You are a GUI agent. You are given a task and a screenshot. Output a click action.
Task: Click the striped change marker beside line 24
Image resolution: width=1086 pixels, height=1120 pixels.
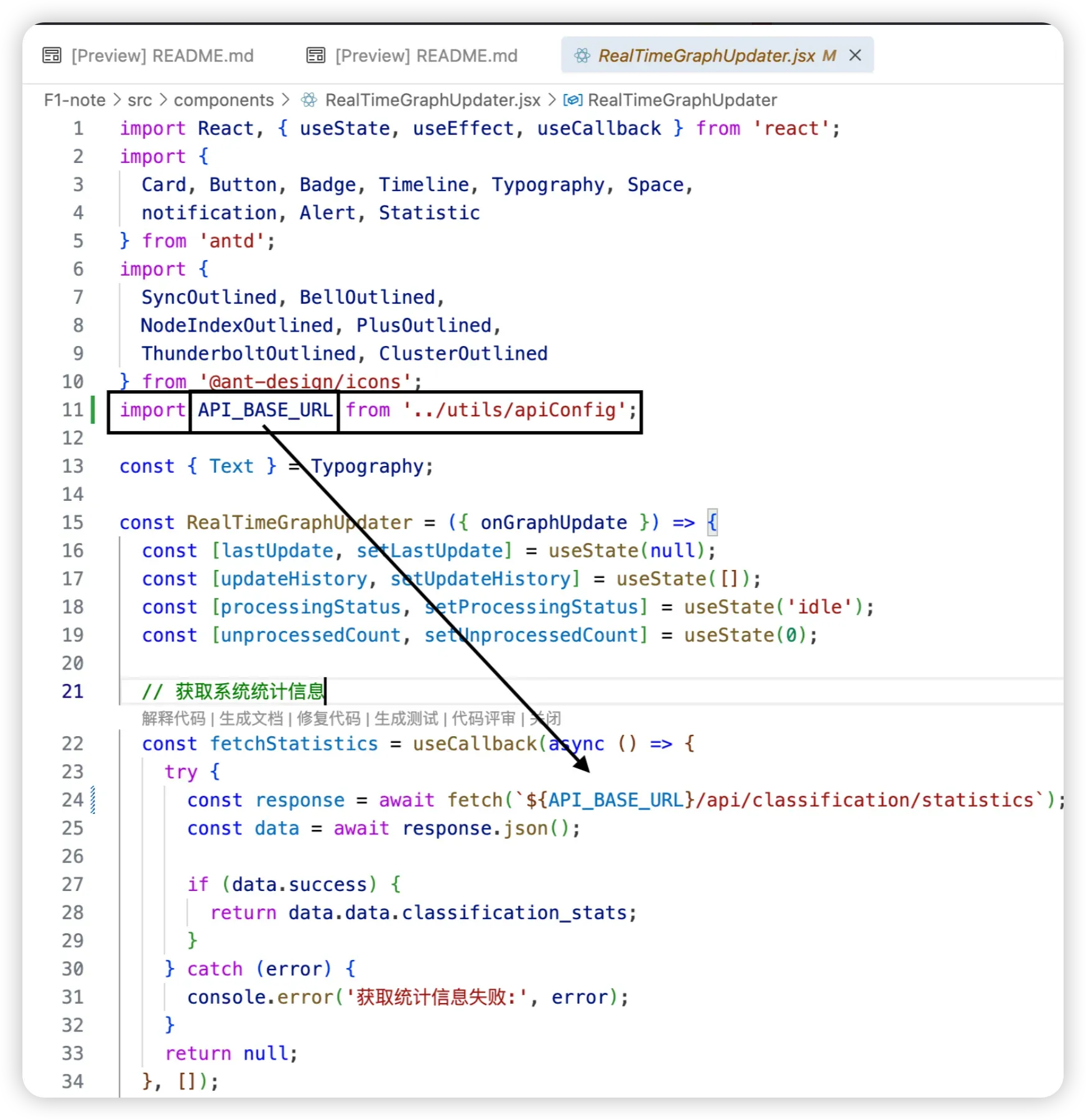[x=93, y=800]
